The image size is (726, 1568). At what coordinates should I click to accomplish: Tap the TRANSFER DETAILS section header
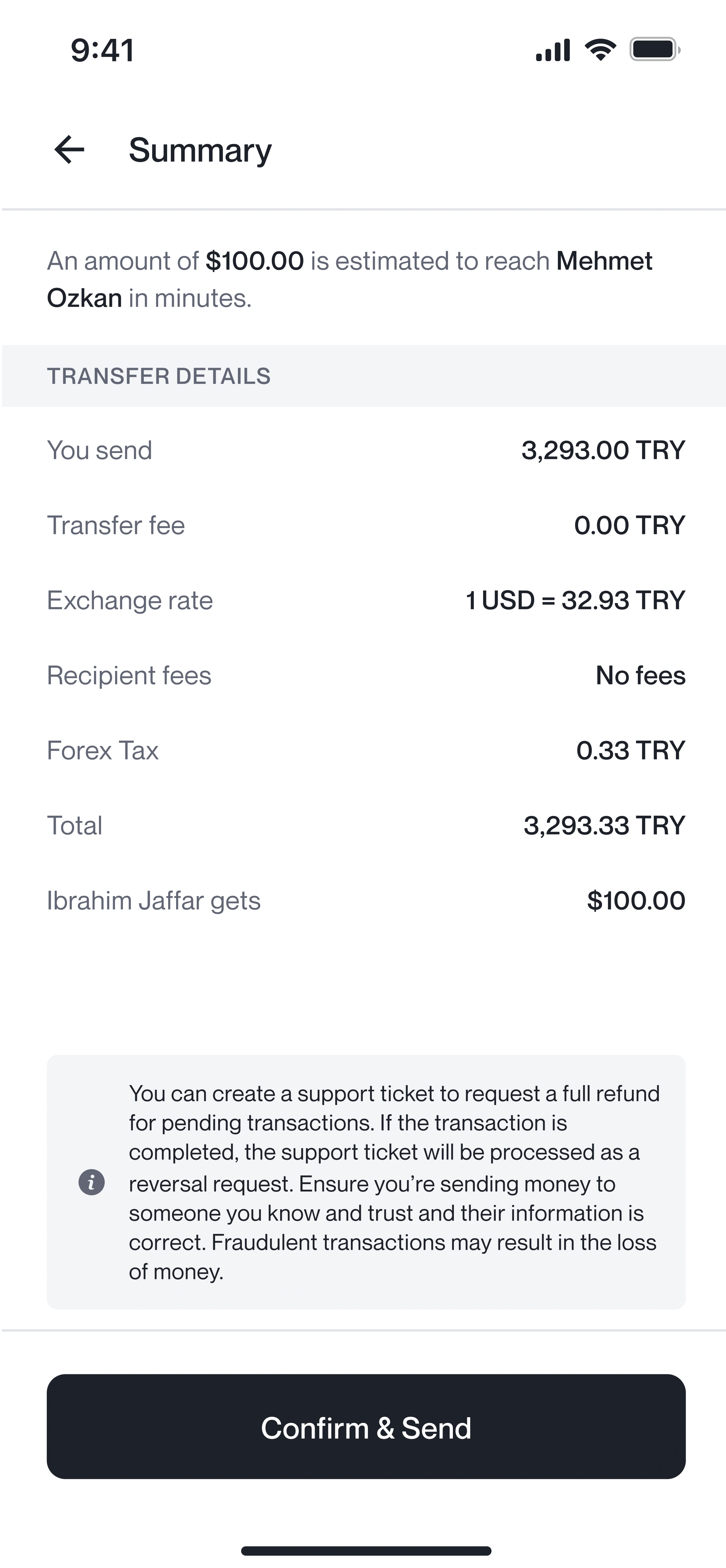coord(158,376)
